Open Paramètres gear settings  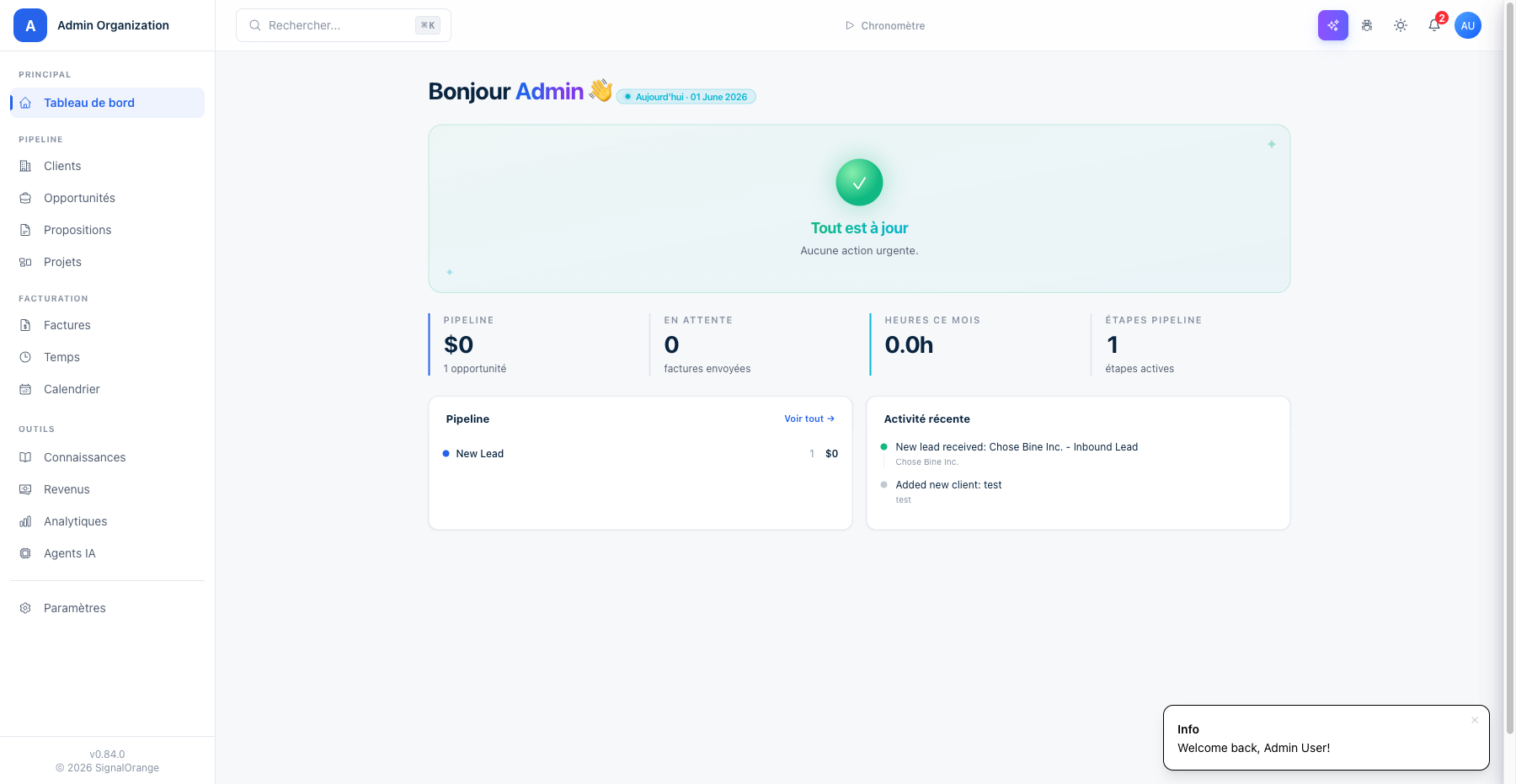(107, 608)
